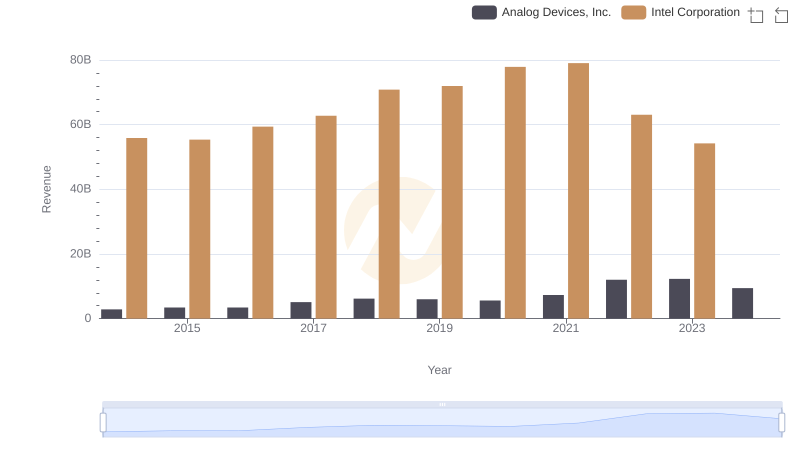Toggle Intel Corporation legend series
The image size is (800, 461).
681,12
